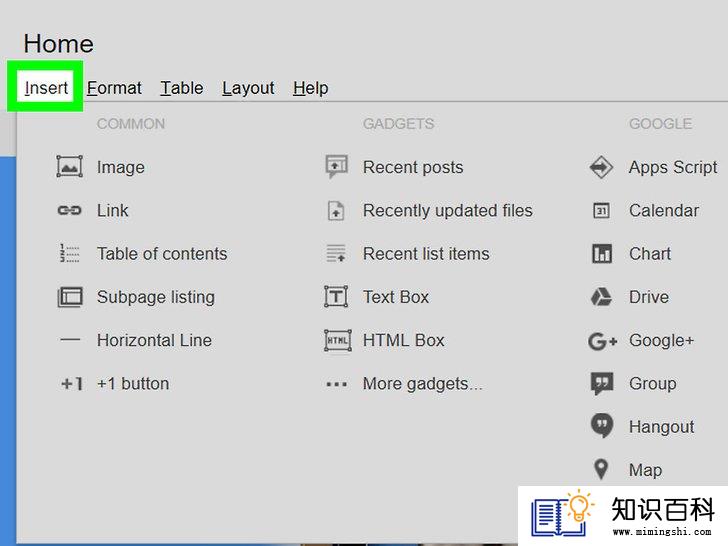Select the Link menu entry
Screen dimensions: 728x546
[x=112, y=210]
